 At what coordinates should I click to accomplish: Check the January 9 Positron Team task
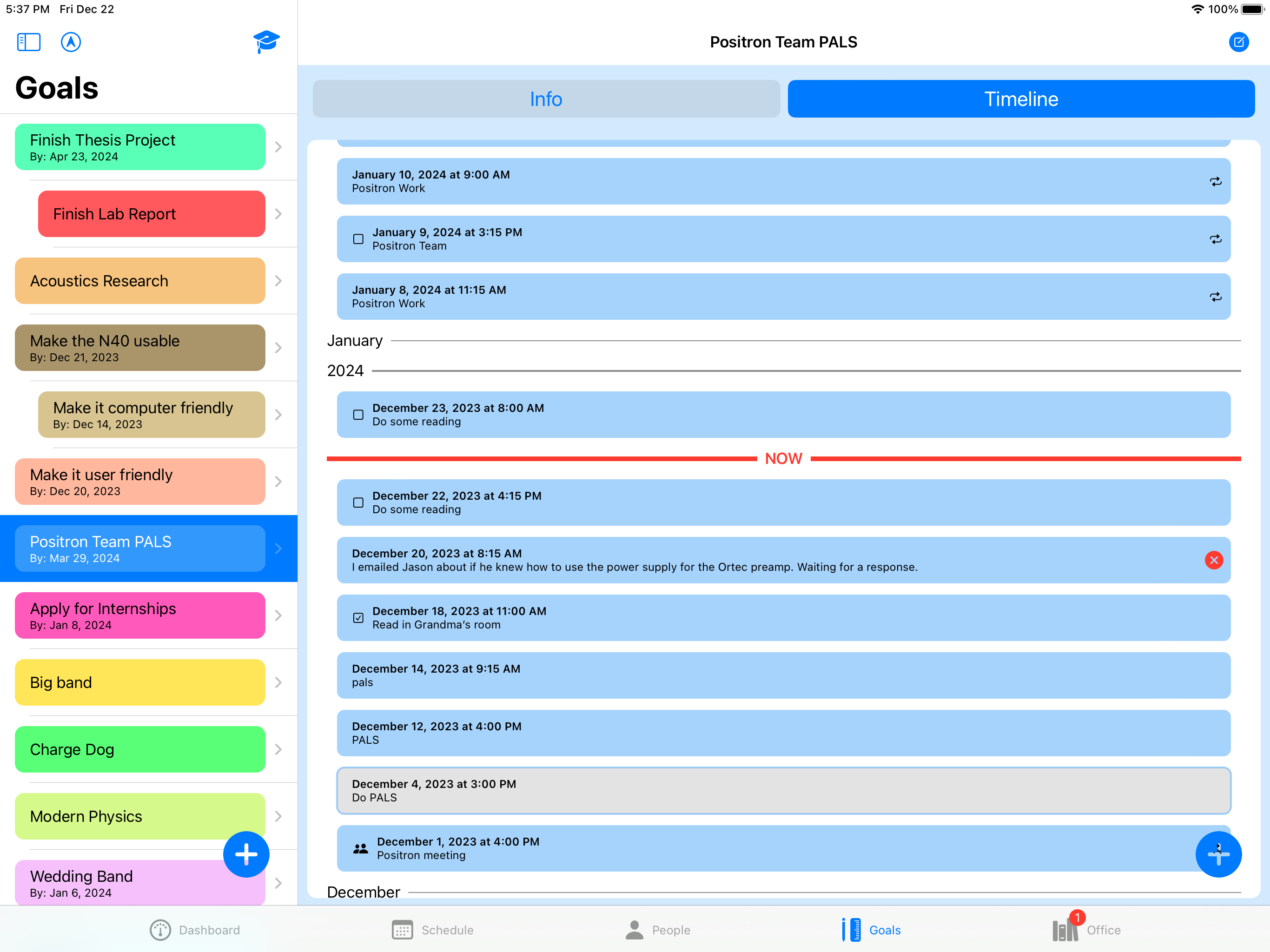click(x=358, y=239)
